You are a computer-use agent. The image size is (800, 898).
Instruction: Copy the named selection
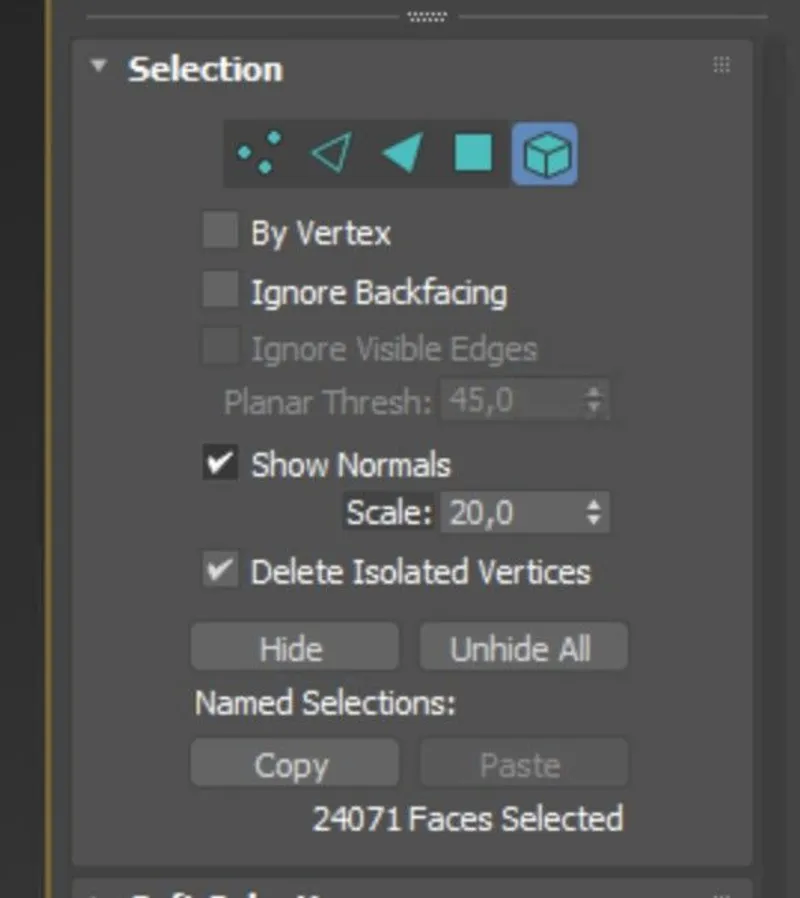coord(293,763)
